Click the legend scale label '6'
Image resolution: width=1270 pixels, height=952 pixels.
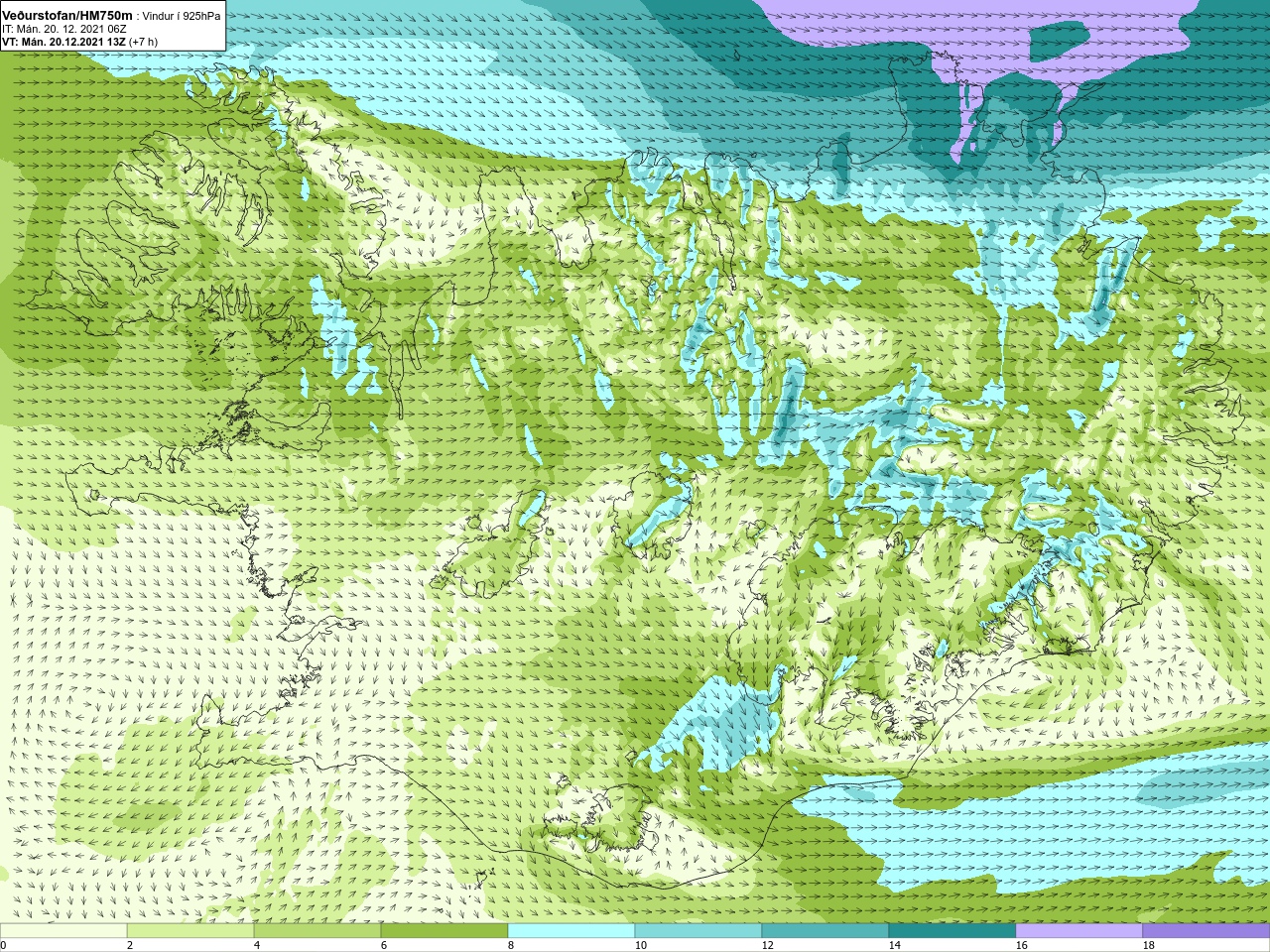coord(384,945)
